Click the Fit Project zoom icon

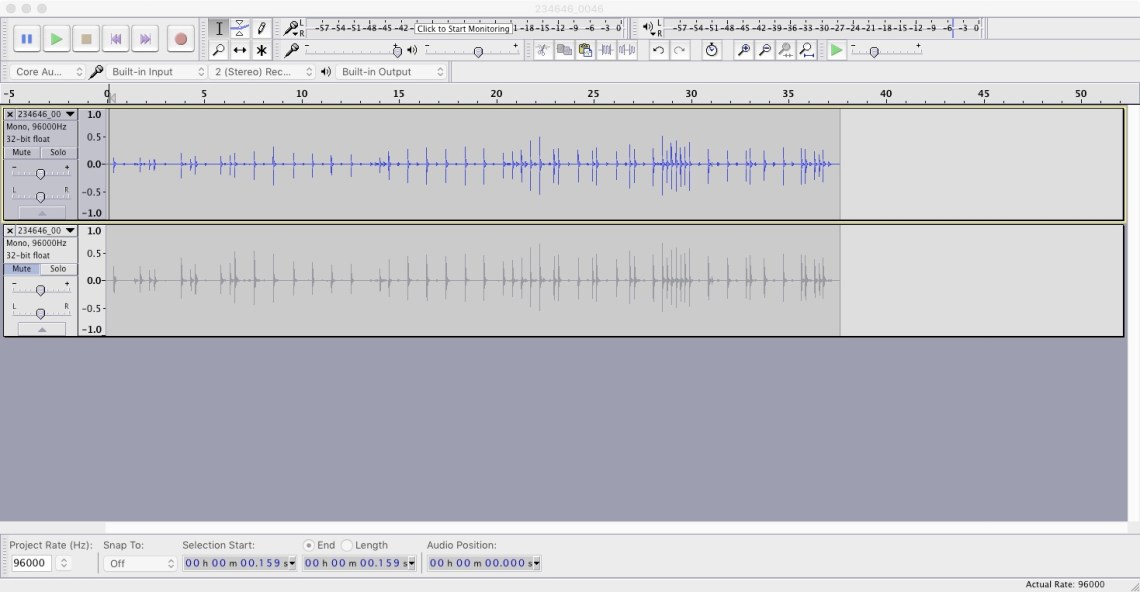pos(806,50)
